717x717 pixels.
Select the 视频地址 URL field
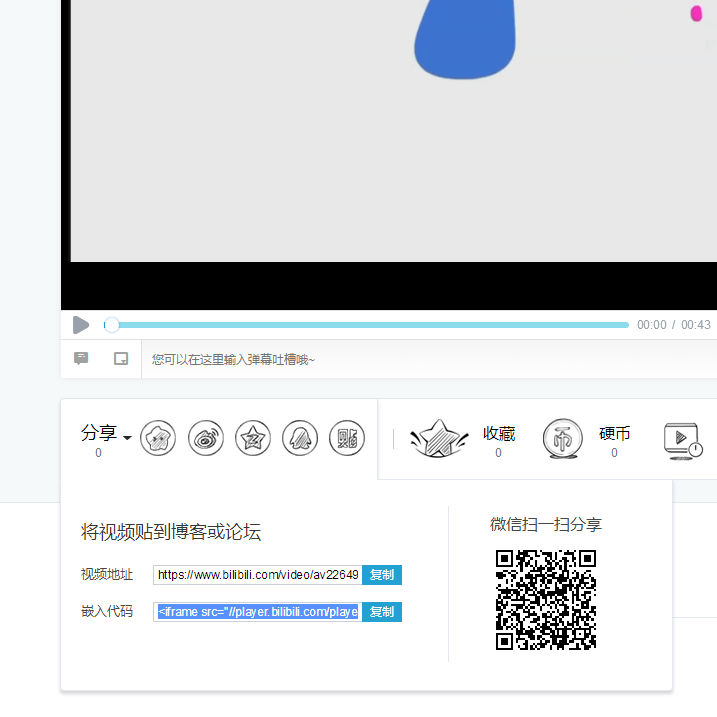[x=258, y=575]
